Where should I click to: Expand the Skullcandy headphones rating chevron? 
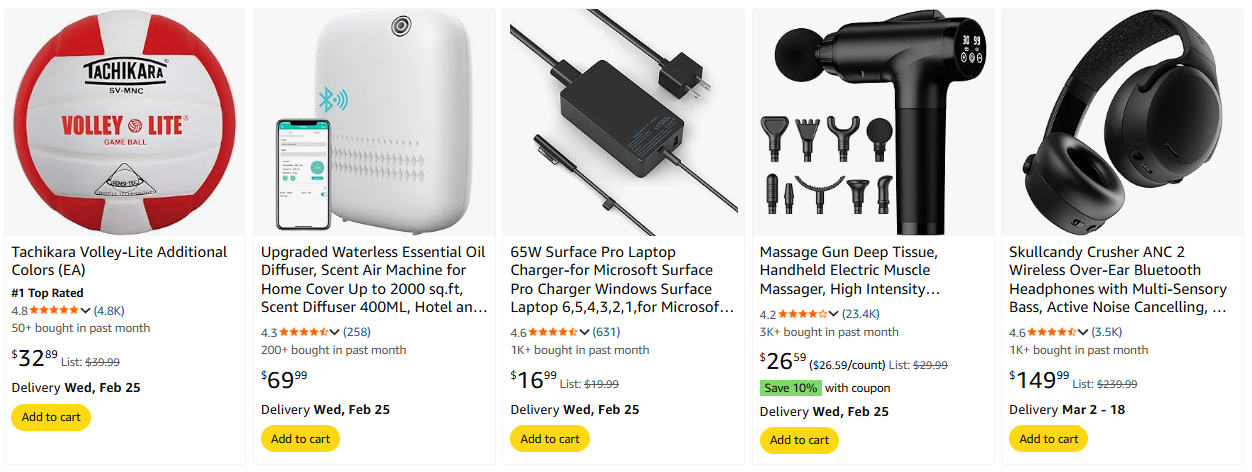[x=1085, y=333]
